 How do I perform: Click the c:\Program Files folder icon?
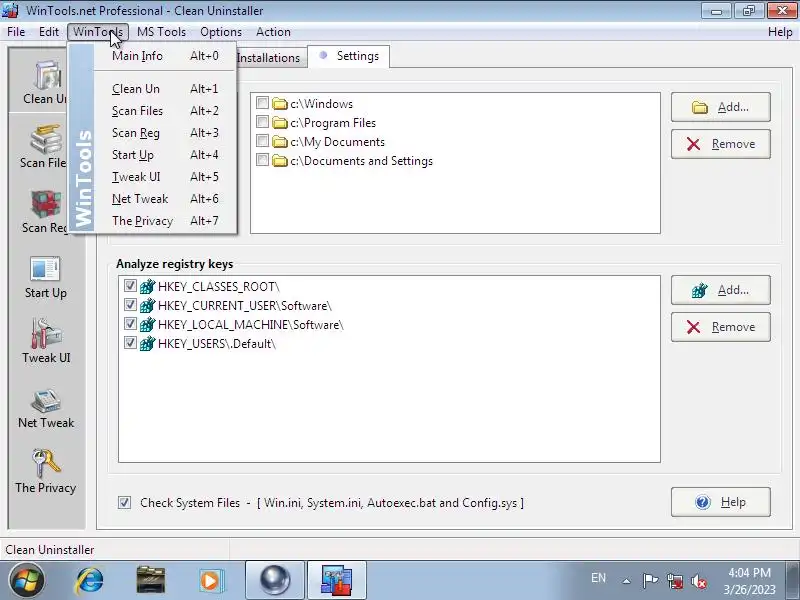point(280,122)
